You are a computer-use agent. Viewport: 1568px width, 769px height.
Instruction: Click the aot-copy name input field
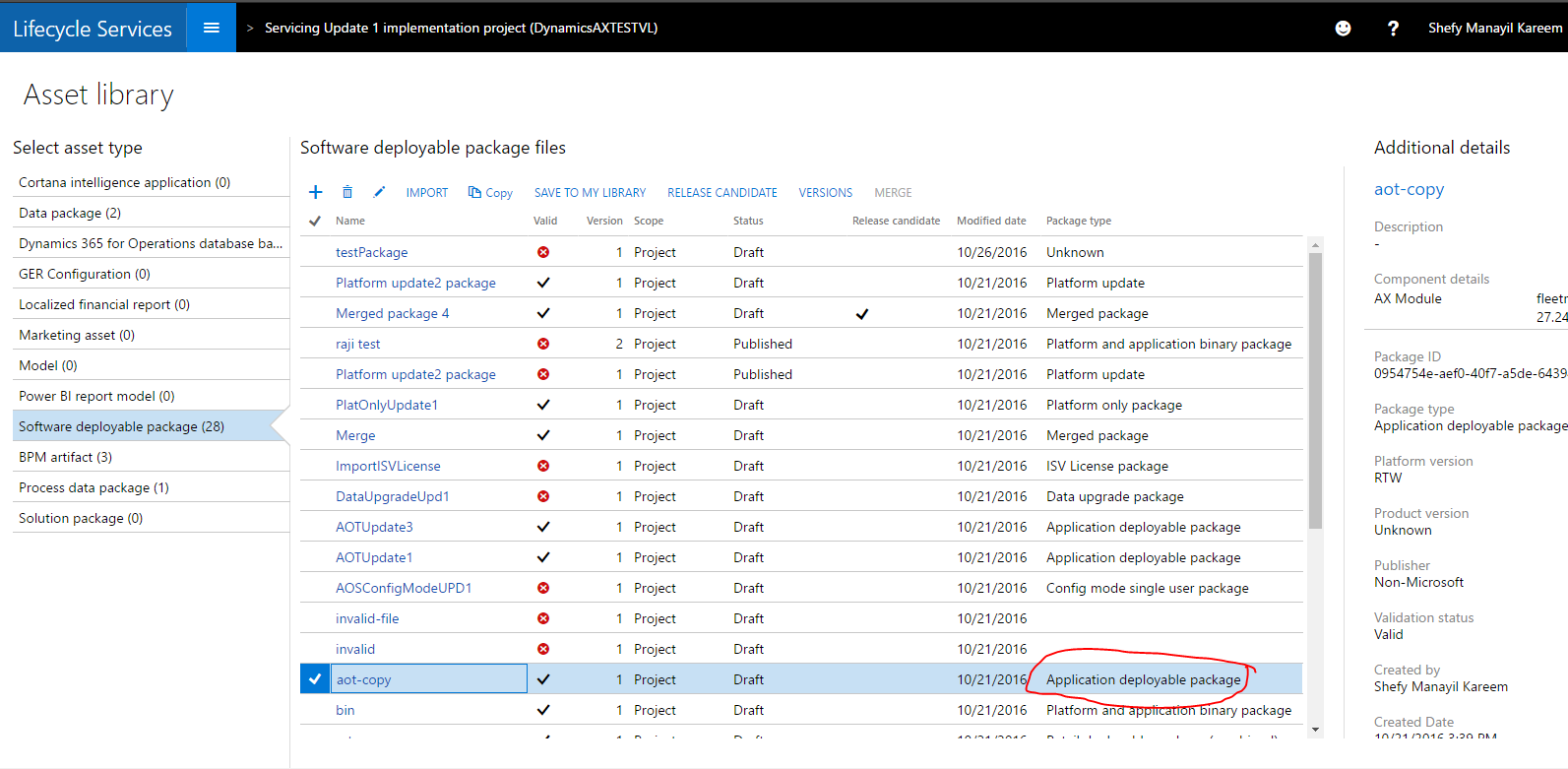[x=429, y=679]
